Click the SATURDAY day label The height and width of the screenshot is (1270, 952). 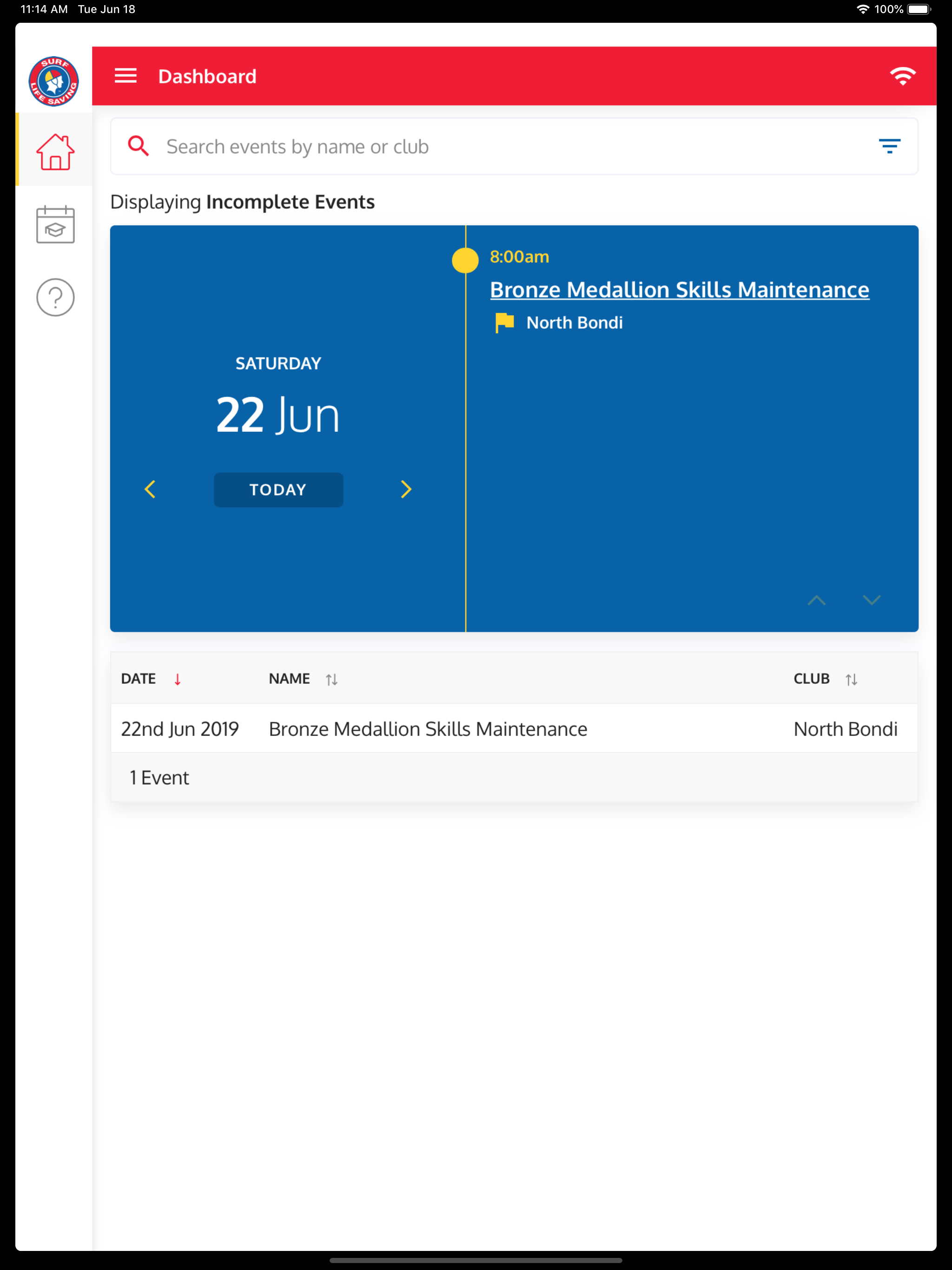(x=278, y=364)
